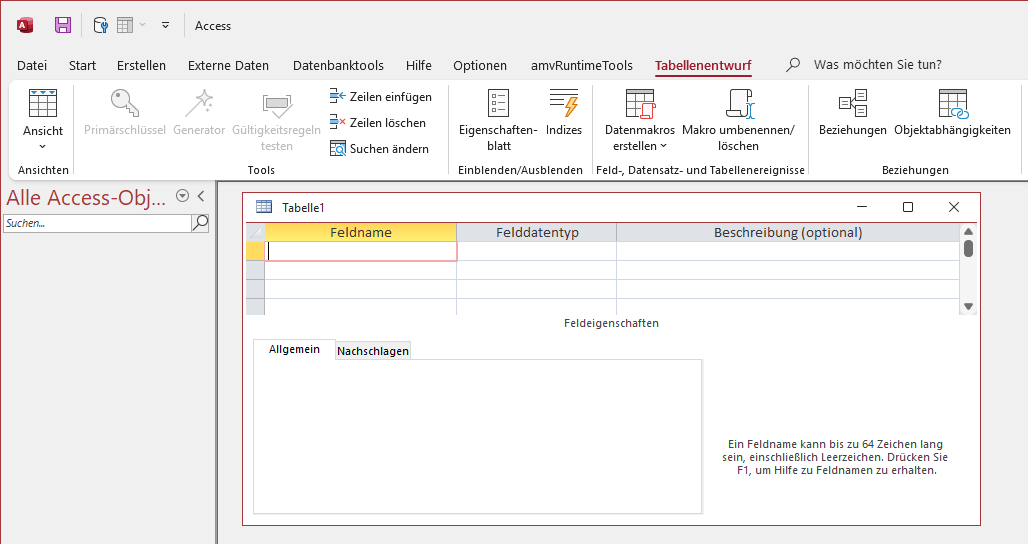This screenshot has width=1028, height=544.
Task: Click the Beschreibung (optional) column header
Action: point(788,233)
